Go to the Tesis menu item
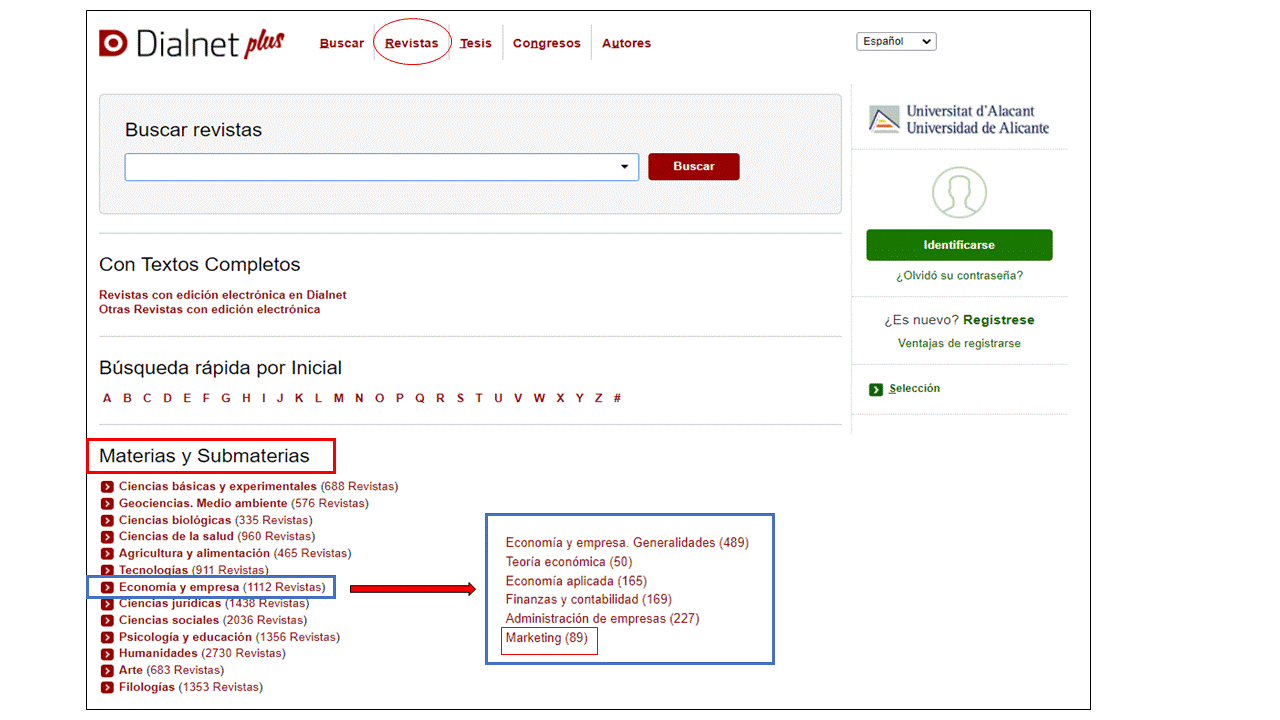This screenshot has height=720, width=1280. coord(476,44)
